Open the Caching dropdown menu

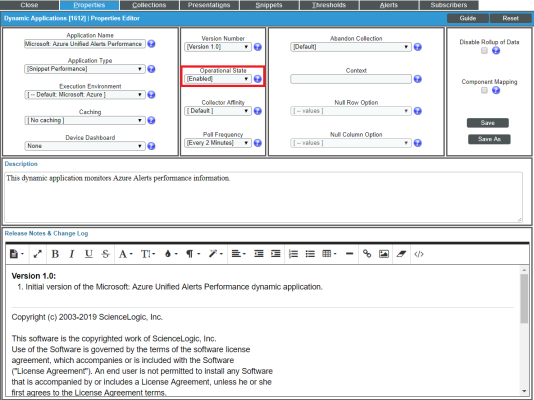click(85, 121)
